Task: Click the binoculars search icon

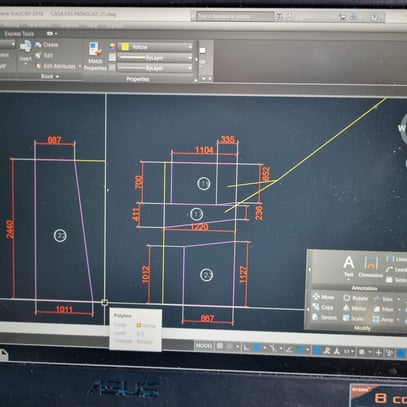Action: pyautogui.click(x=280, y=16)
